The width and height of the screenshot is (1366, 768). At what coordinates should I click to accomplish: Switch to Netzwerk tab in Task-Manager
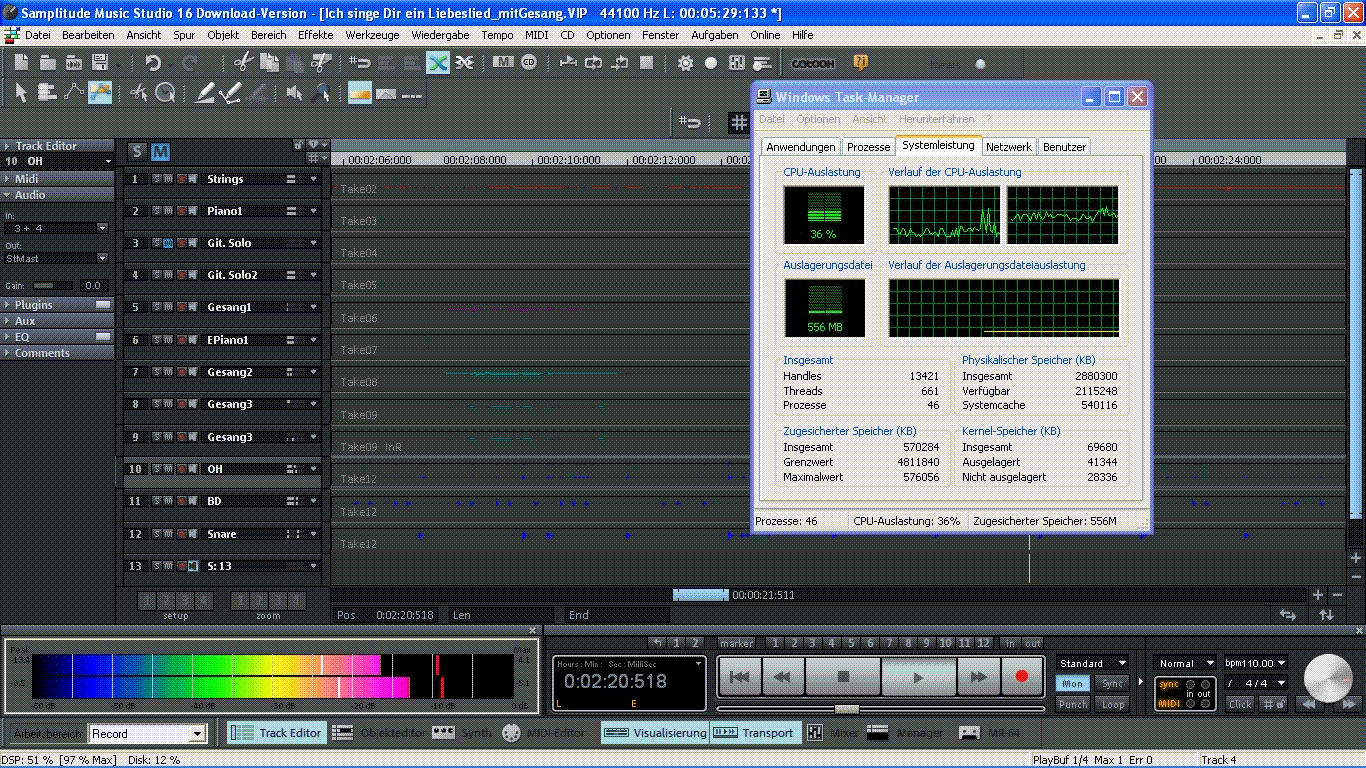(x=1008, y=147)
